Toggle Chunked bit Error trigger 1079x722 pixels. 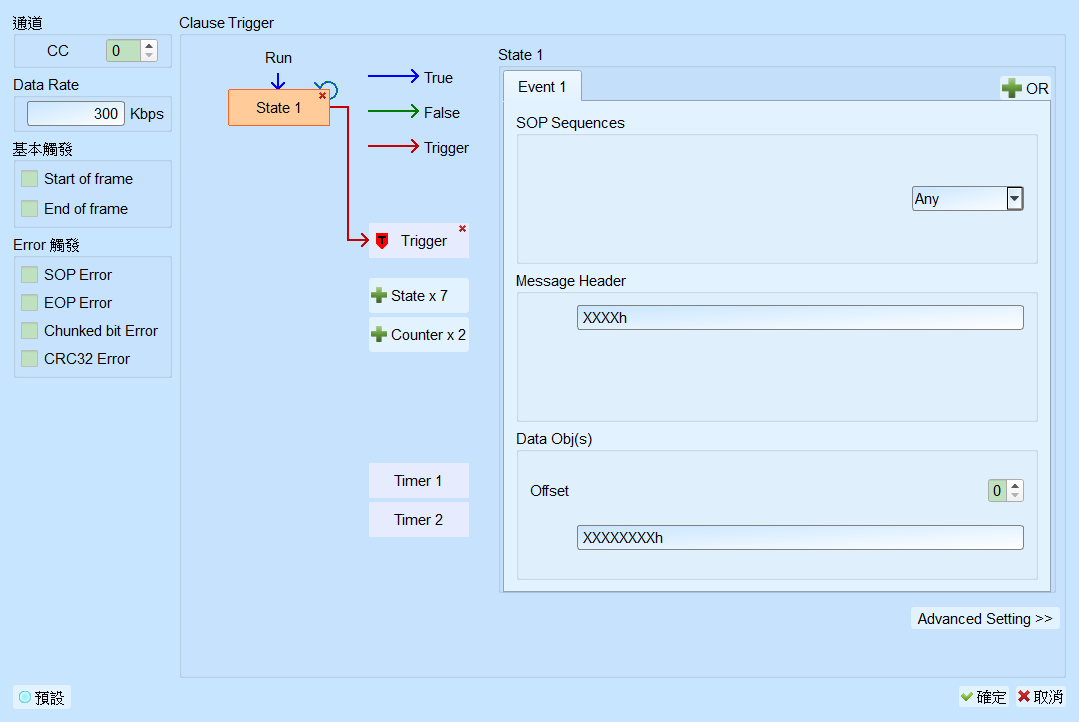pyautogui.click(x=30, y=331)
